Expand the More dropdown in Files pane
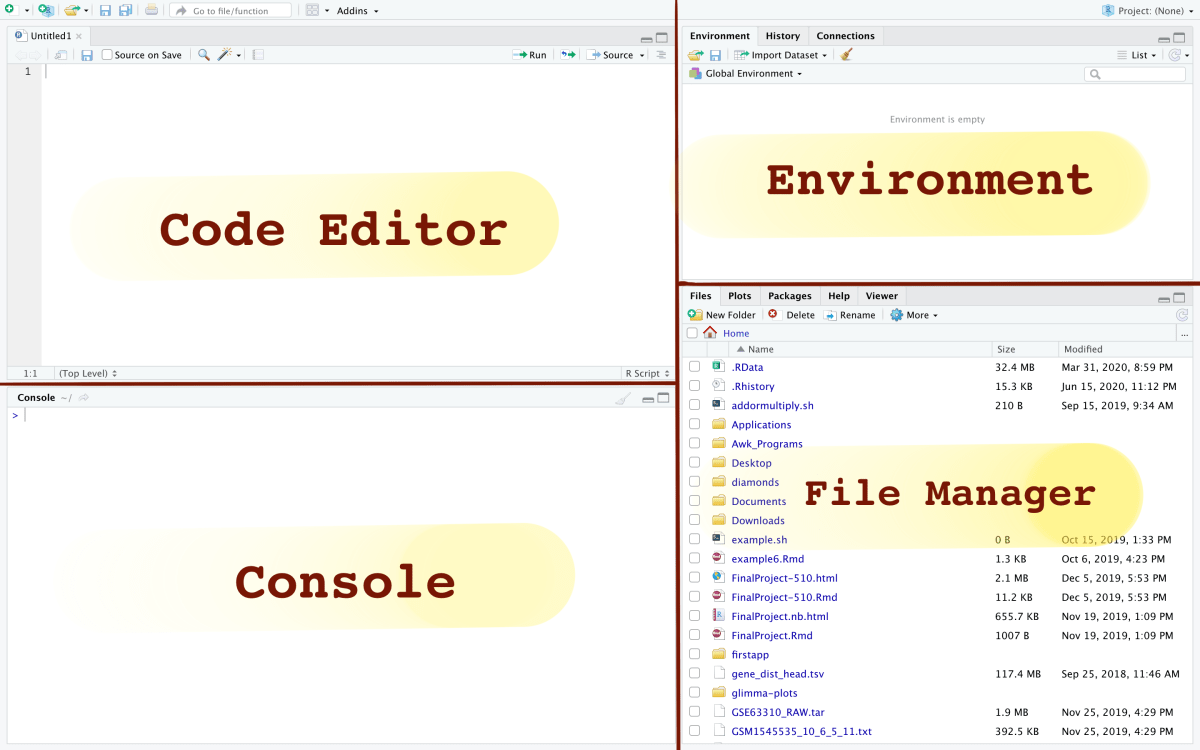The width and height of the screenshot is (1200, 750). click(x=913, y=315)
